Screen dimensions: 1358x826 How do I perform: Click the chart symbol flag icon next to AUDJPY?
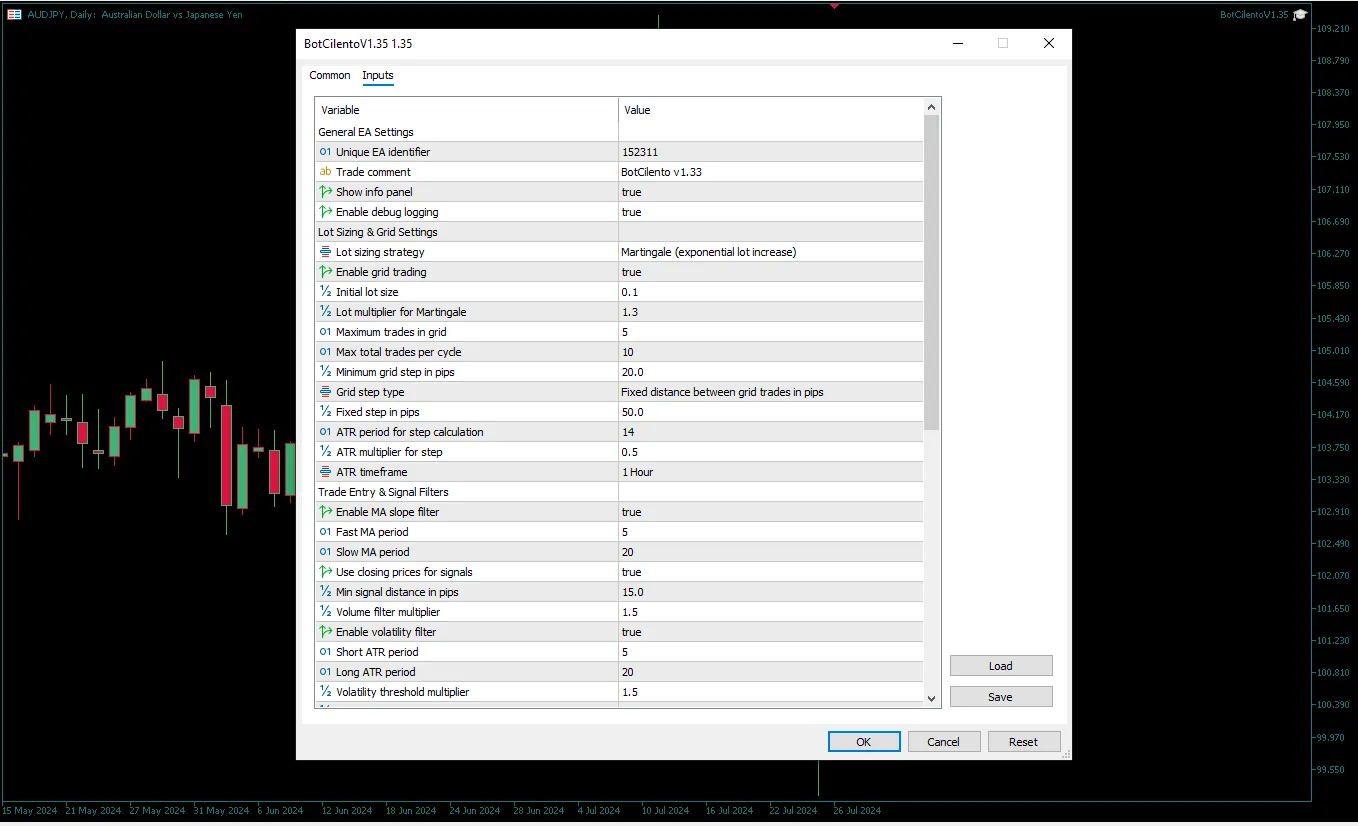tap(15, 14)
